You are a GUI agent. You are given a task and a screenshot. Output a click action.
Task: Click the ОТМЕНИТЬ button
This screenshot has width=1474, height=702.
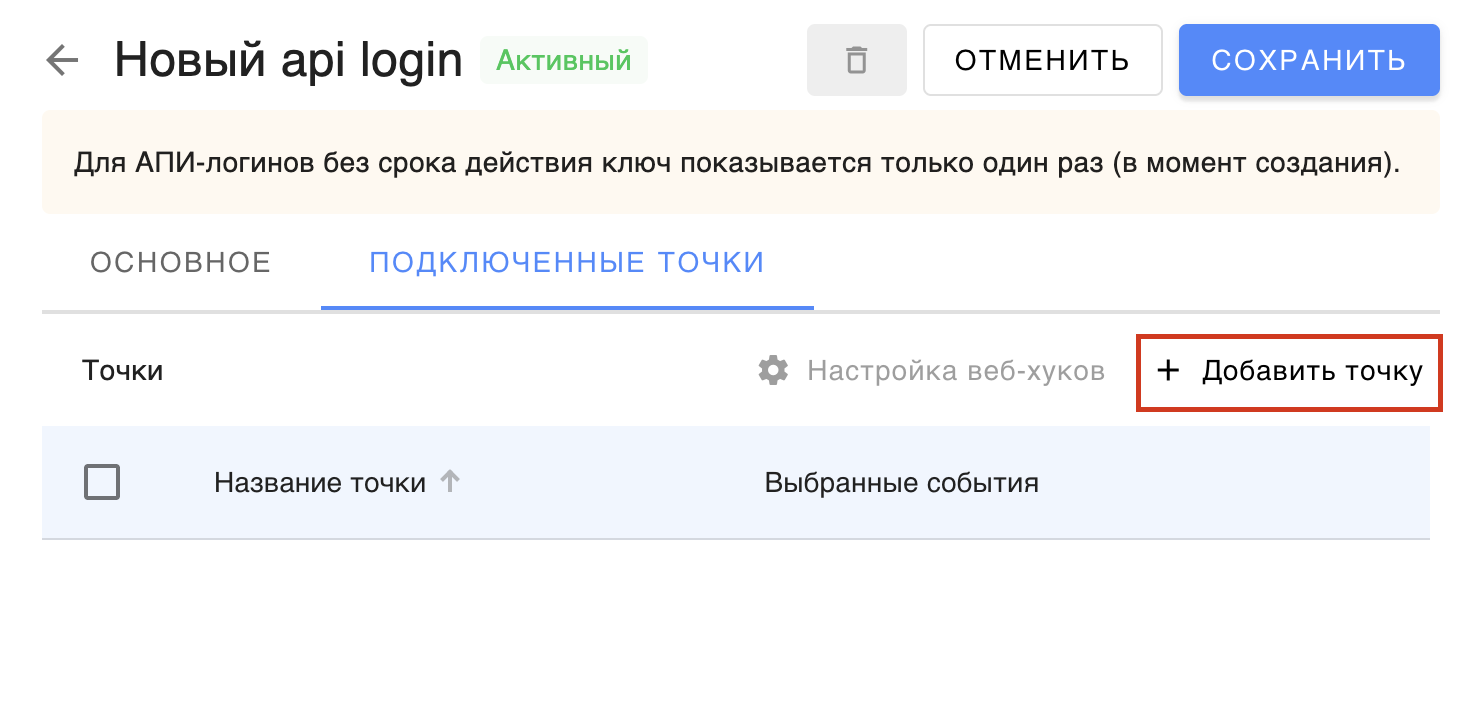point(1042,60)
